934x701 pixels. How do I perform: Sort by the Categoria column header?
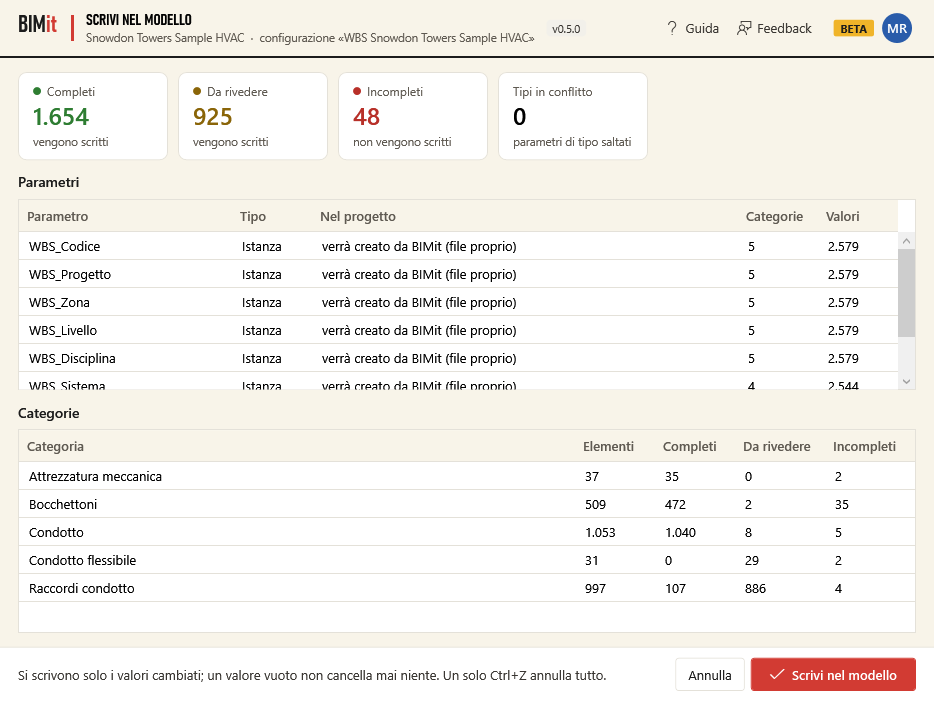(x=55, y=446)
